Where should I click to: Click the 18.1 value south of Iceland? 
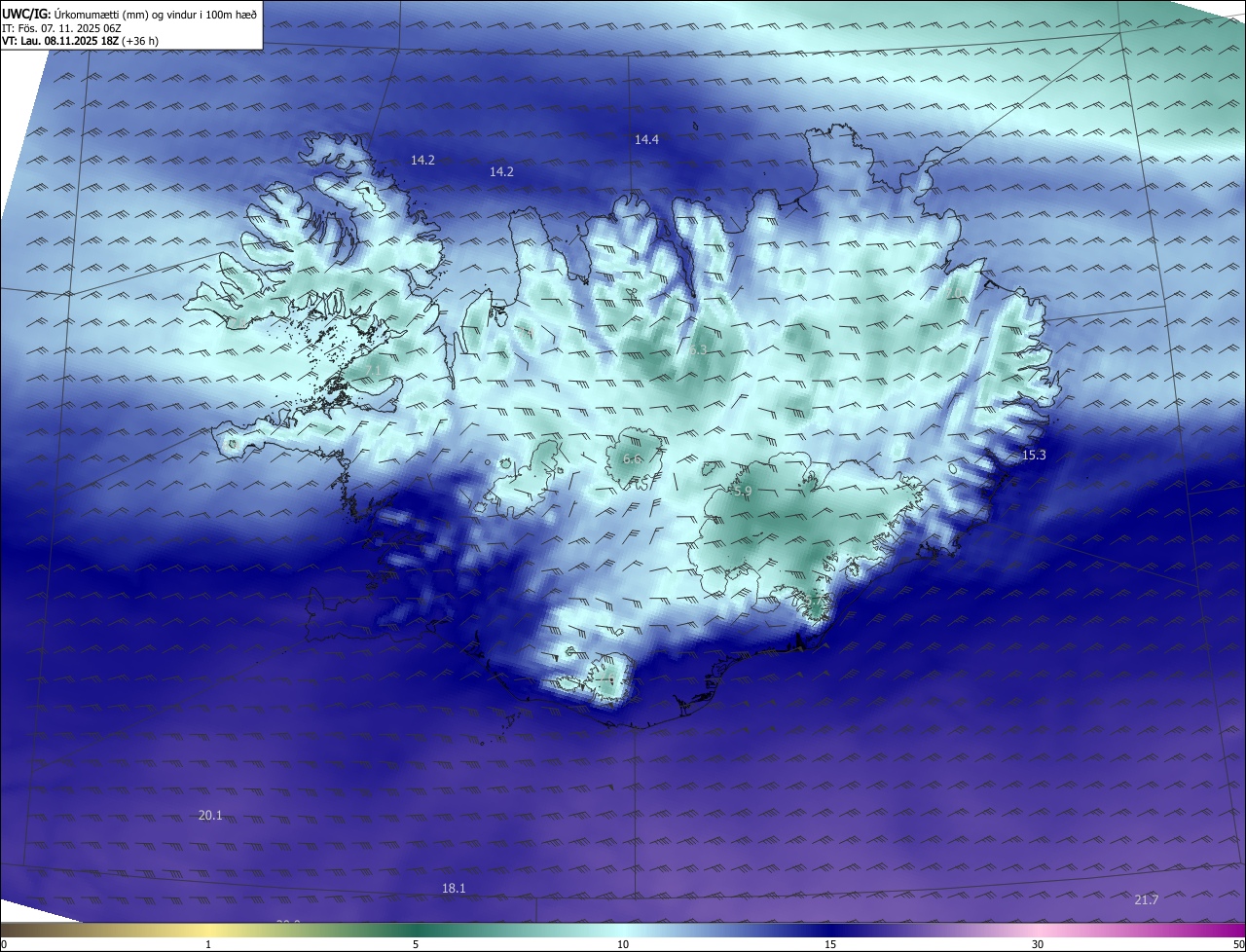(454, 889)
